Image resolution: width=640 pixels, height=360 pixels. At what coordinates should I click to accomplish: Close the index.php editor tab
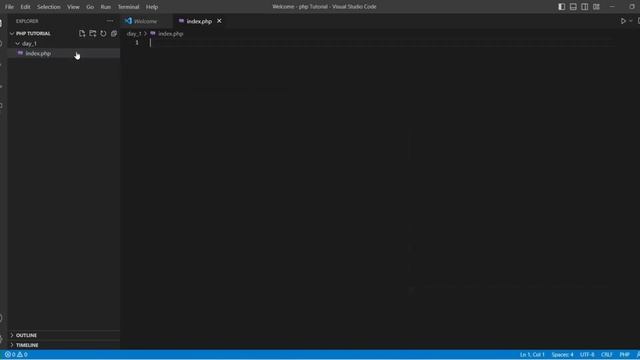219,21
